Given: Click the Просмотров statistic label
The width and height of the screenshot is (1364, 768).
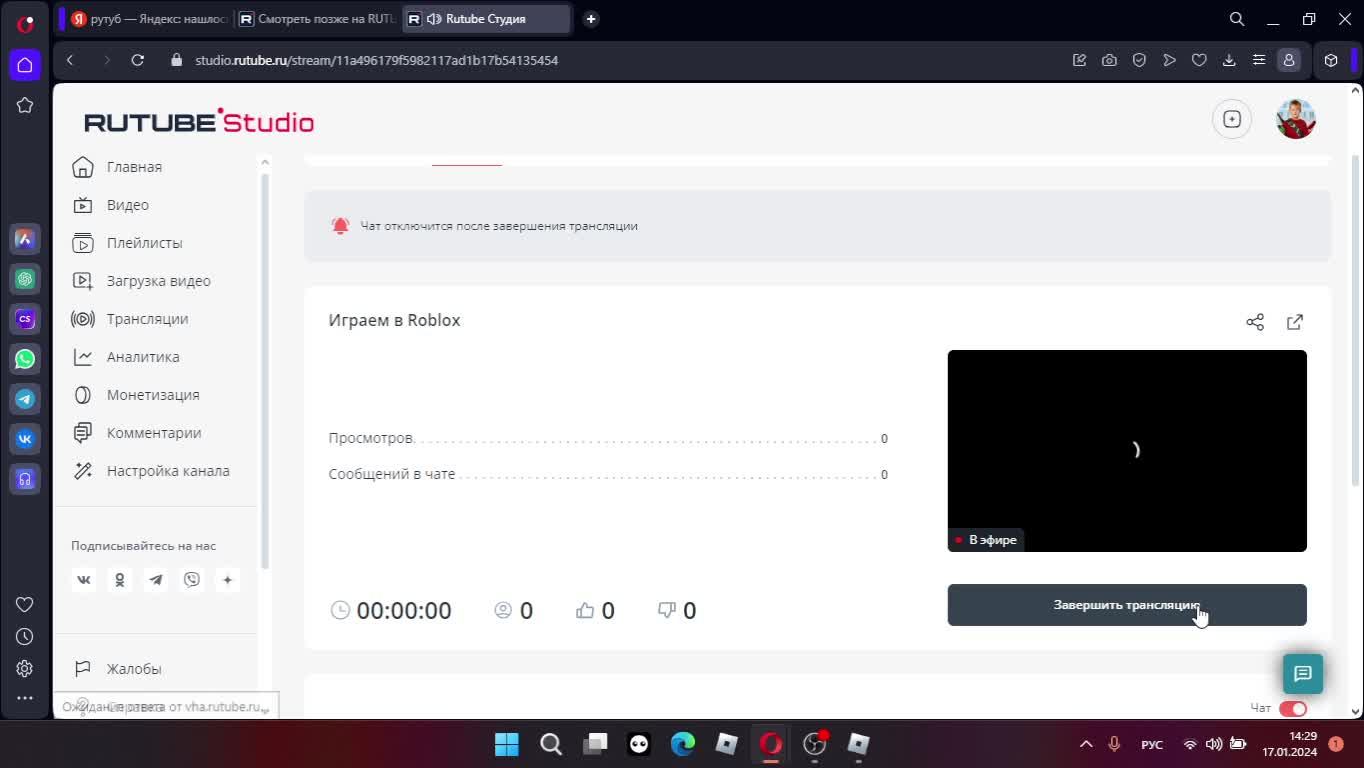Looking at the screenshot, I should pyautogui.click(x=370, y=438).
